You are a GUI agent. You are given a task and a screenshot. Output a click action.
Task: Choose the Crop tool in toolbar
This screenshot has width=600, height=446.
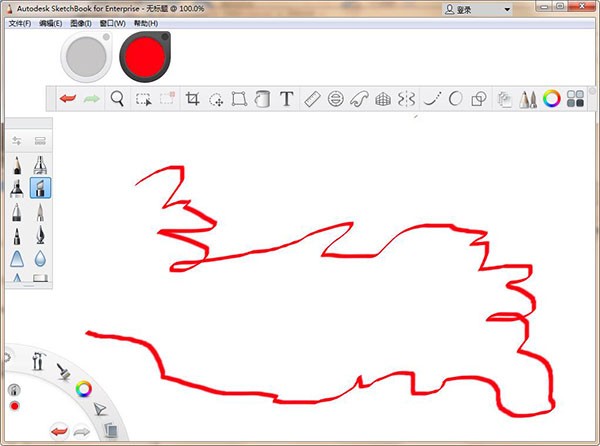[193, 99]
